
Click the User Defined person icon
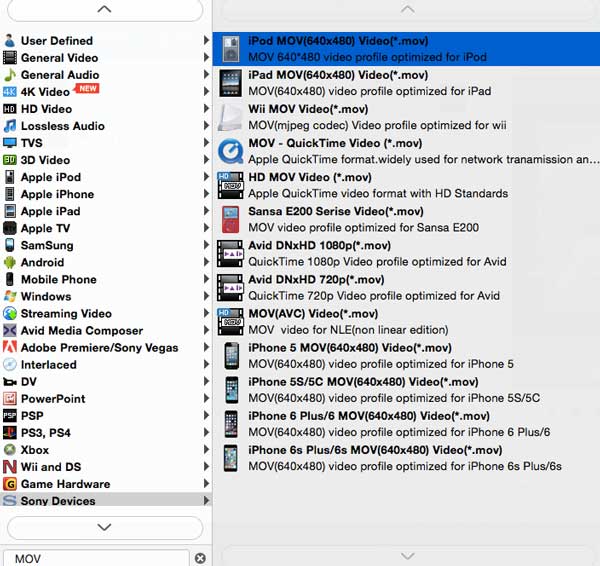(10, 40)
